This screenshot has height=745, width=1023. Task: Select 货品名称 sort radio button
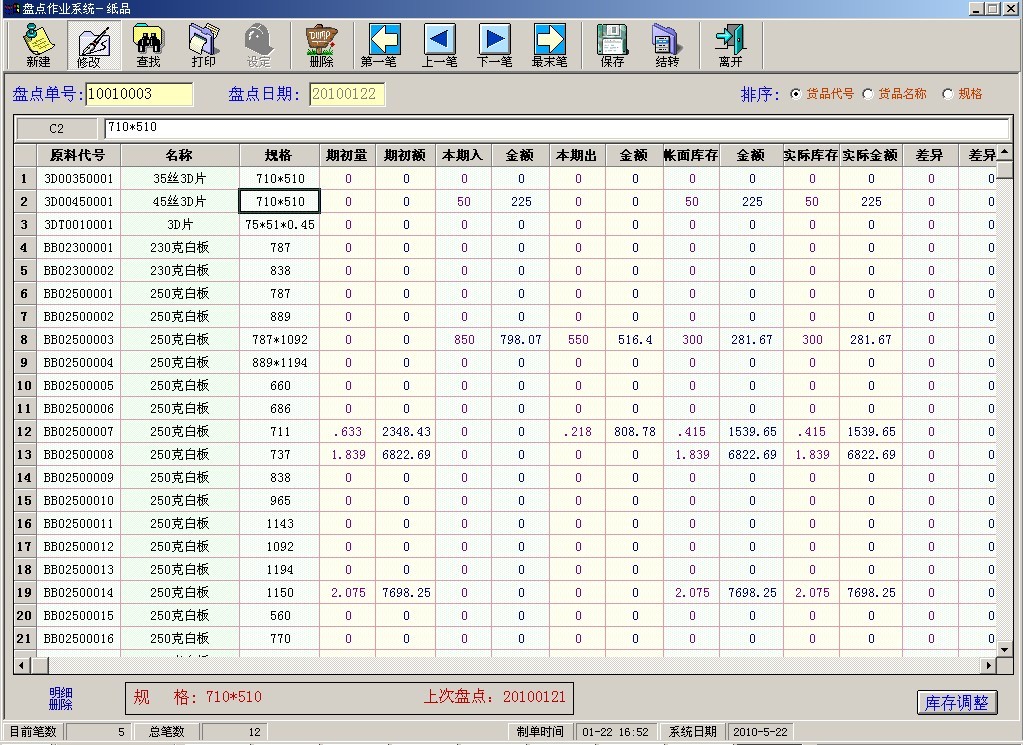(x=867, y=94)
